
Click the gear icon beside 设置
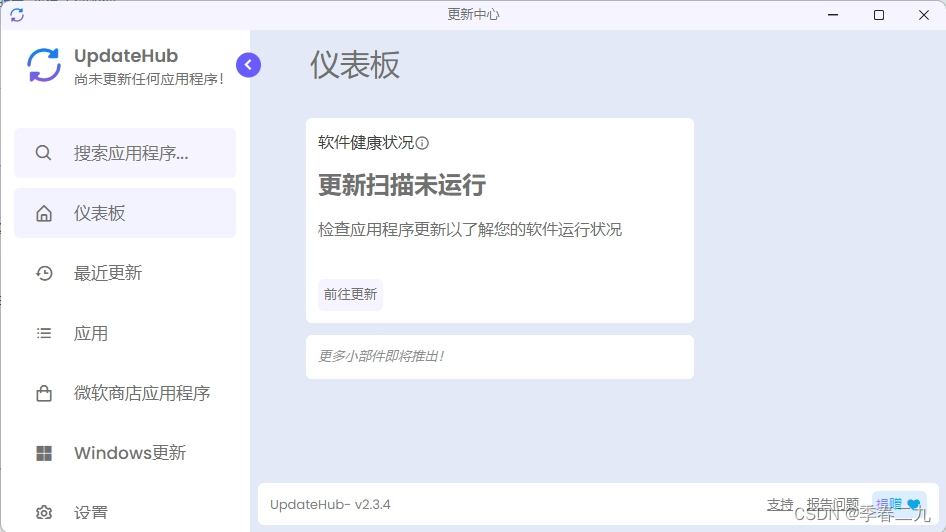click(x=43, y=513)
